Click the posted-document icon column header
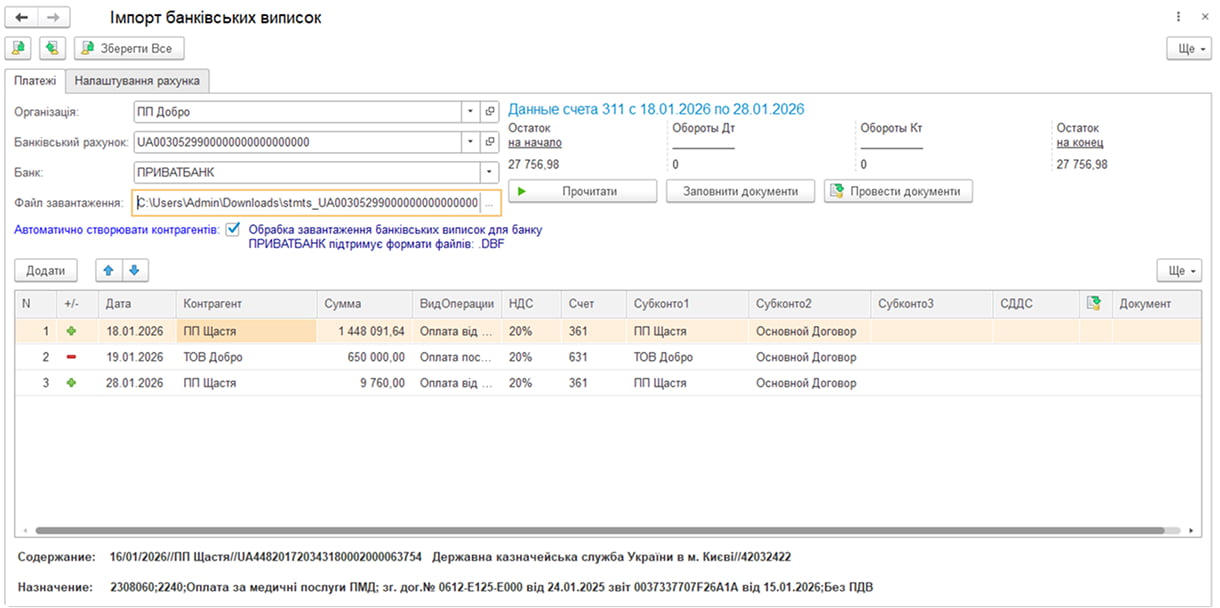The width and height of the screenshot is (1220, 608). coord(1093,303)
